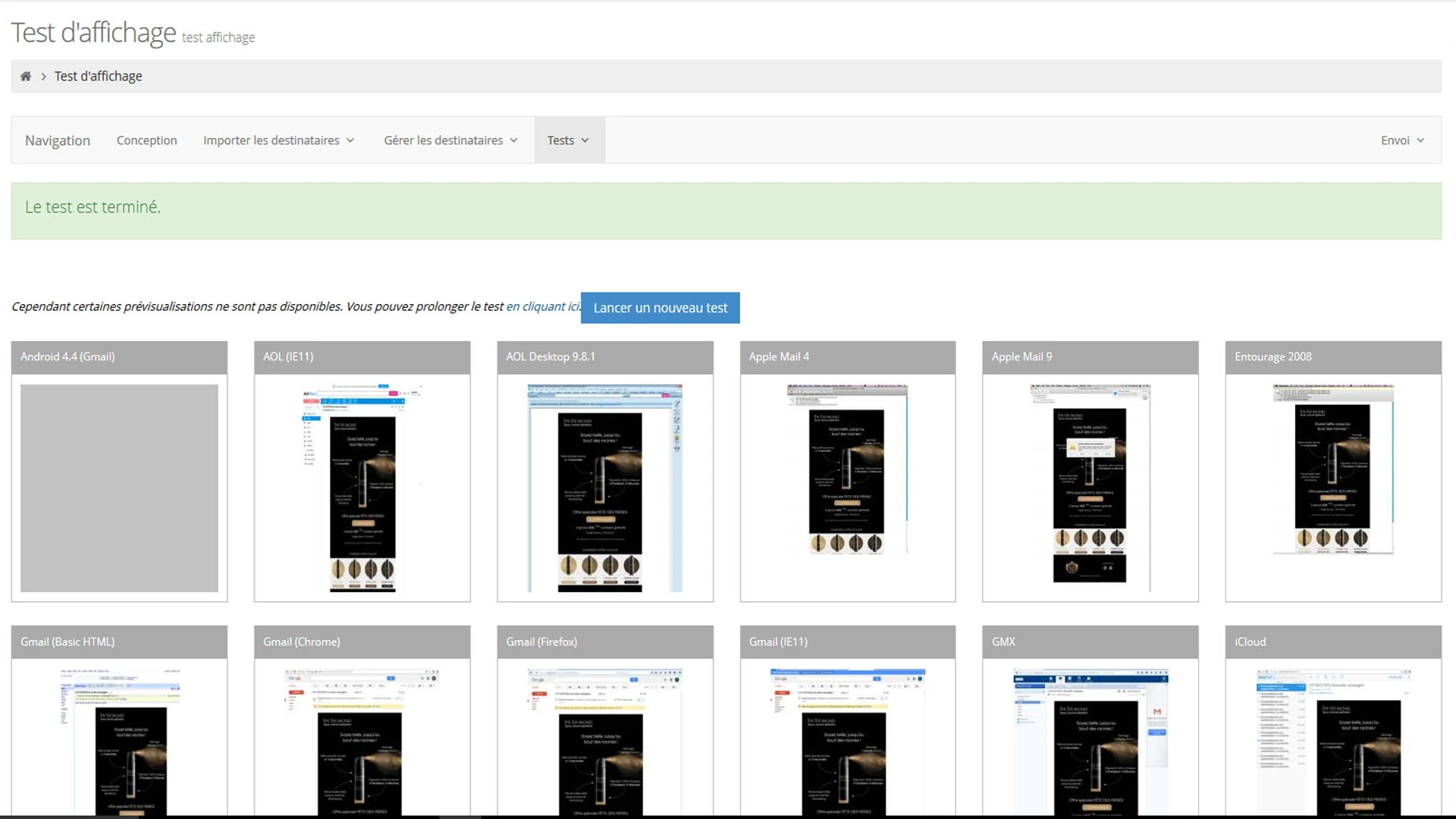Open Test d'affichage breadcrumb item
1456x819 pixels.
[98, 76]
